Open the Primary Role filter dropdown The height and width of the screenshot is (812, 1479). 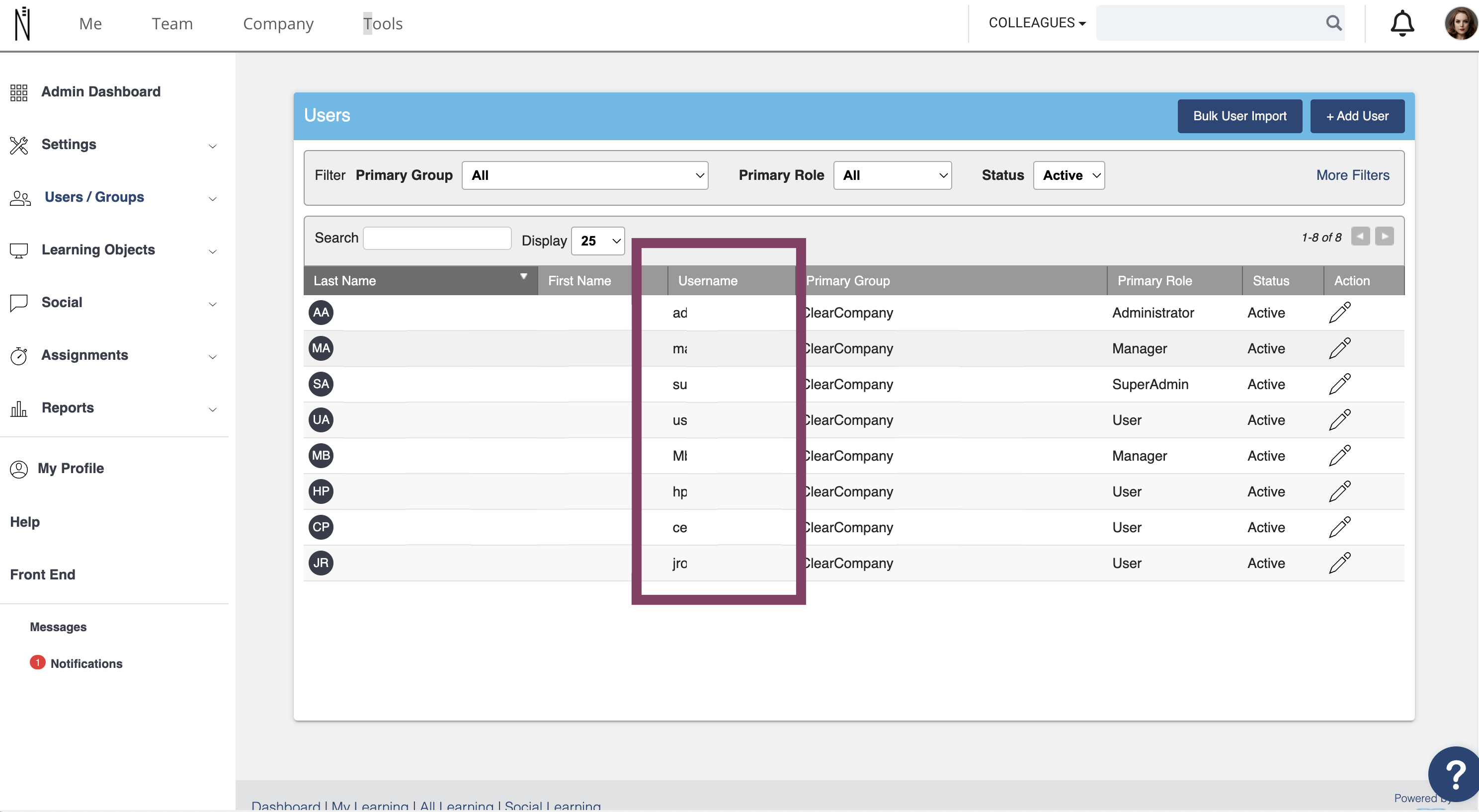[x=892, y=175]
